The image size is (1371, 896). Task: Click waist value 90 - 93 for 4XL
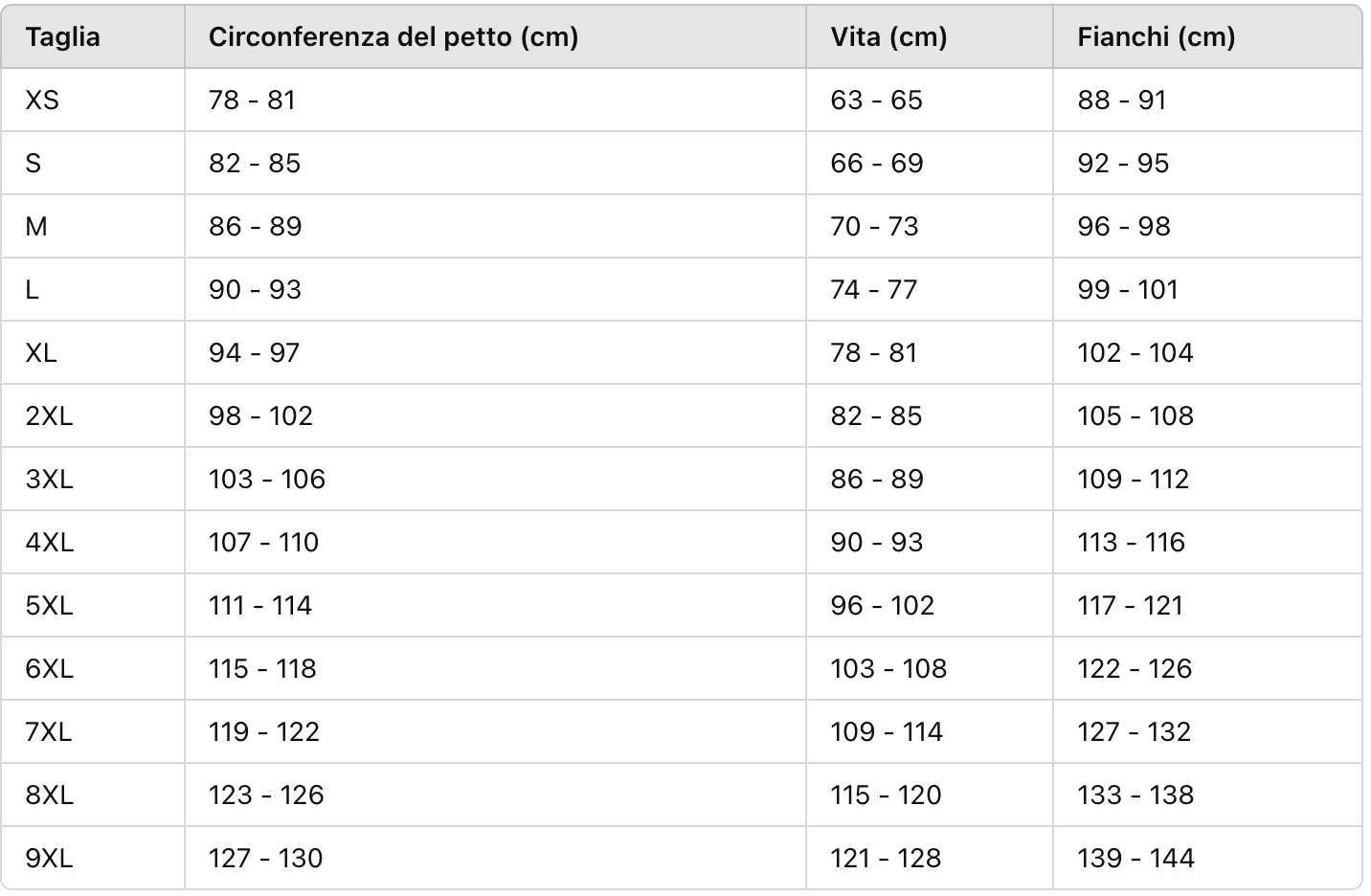[x=876, y=542]
